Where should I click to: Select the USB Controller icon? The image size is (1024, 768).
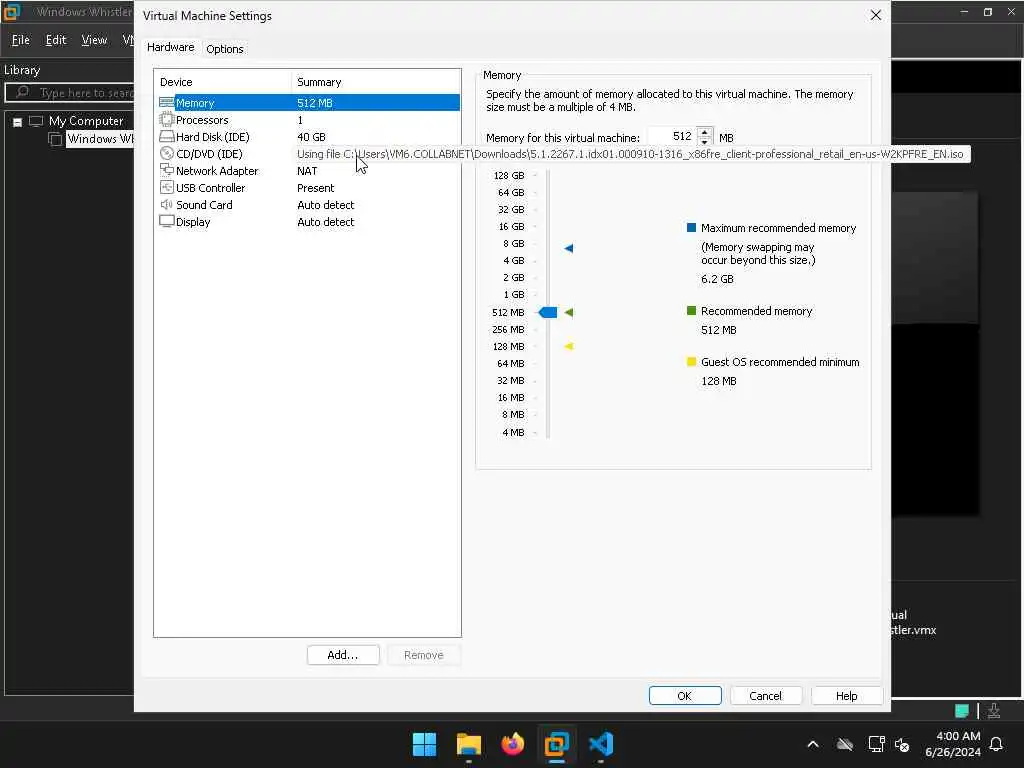(167, 187)
